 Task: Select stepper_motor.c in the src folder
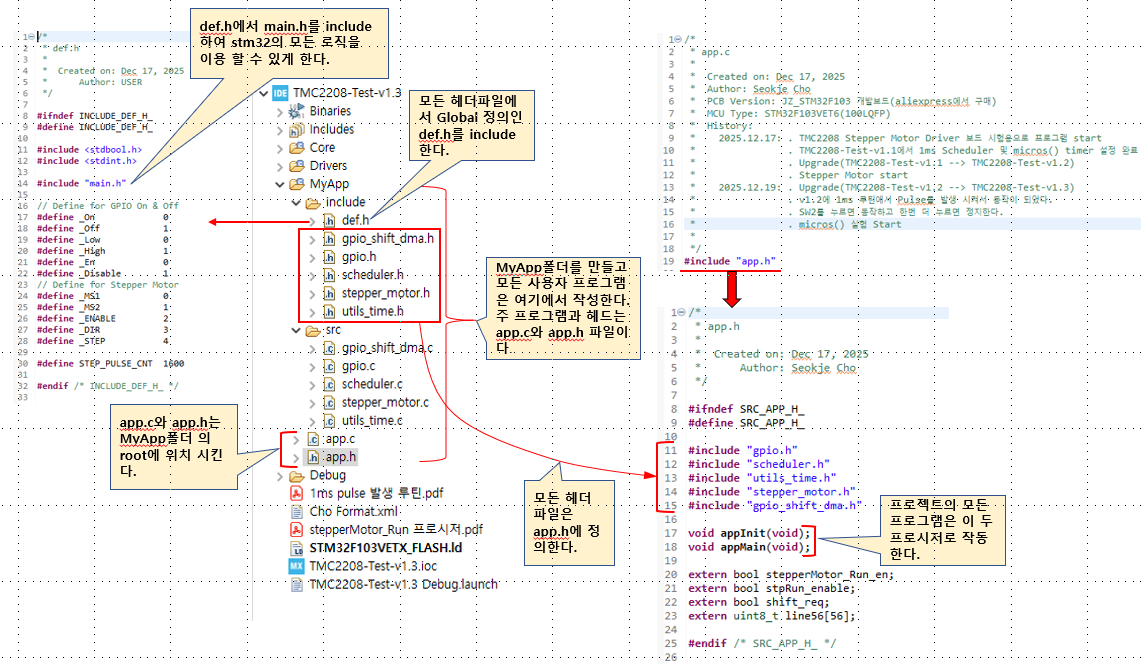tap(385, 402)
